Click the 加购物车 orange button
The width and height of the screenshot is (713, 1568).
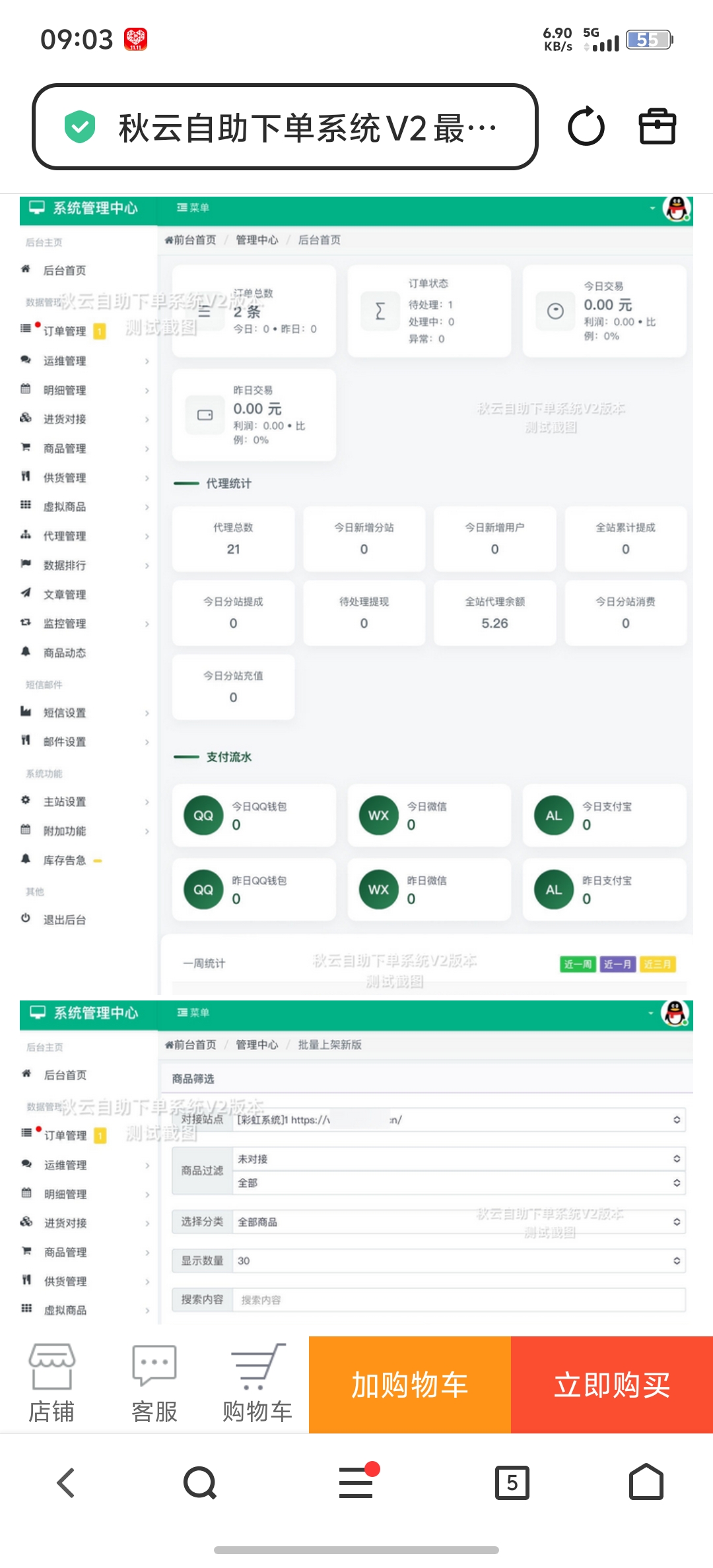coord(409,1385)
